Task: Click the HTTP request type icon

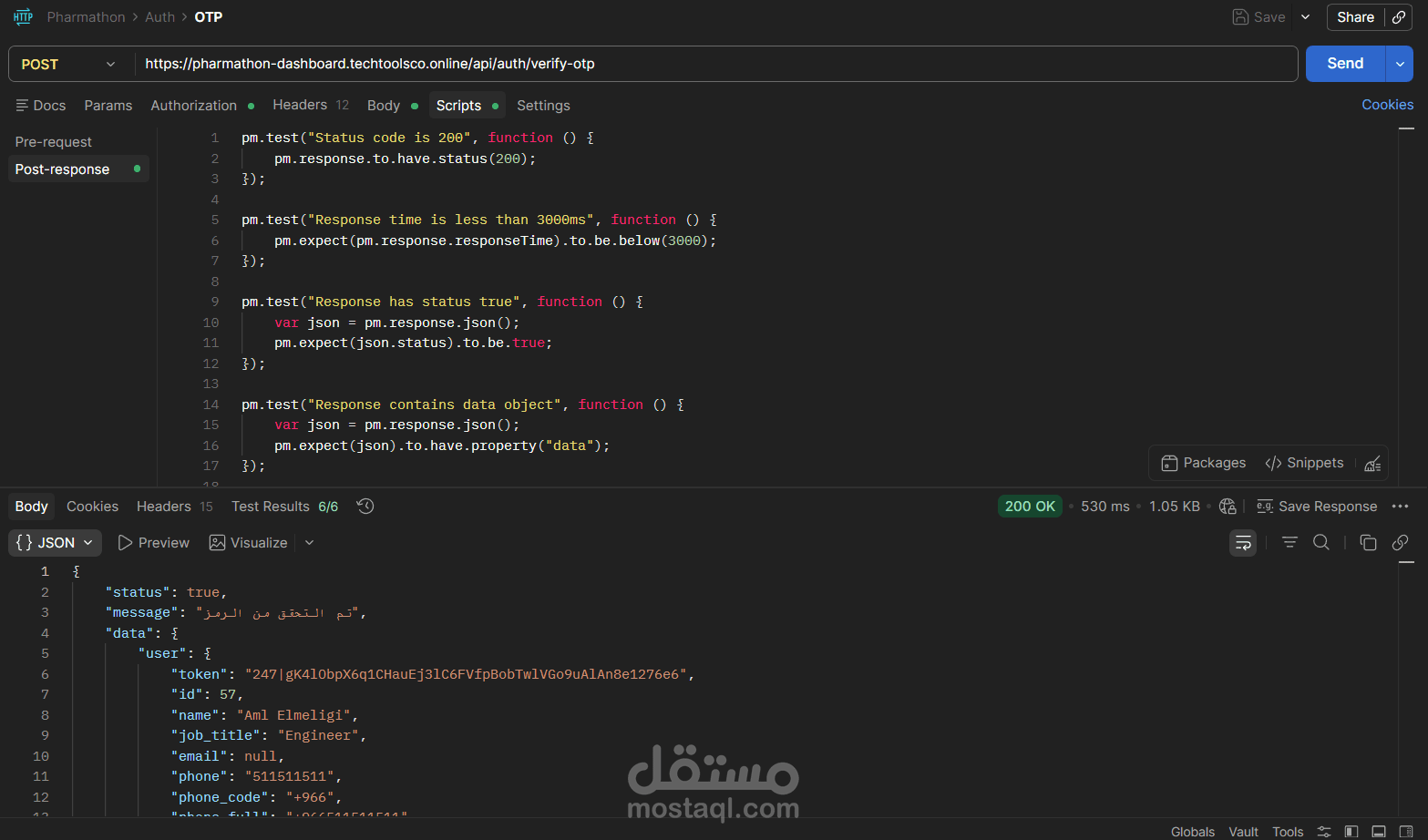Action: pyautogui.click(x=23, y=17)
